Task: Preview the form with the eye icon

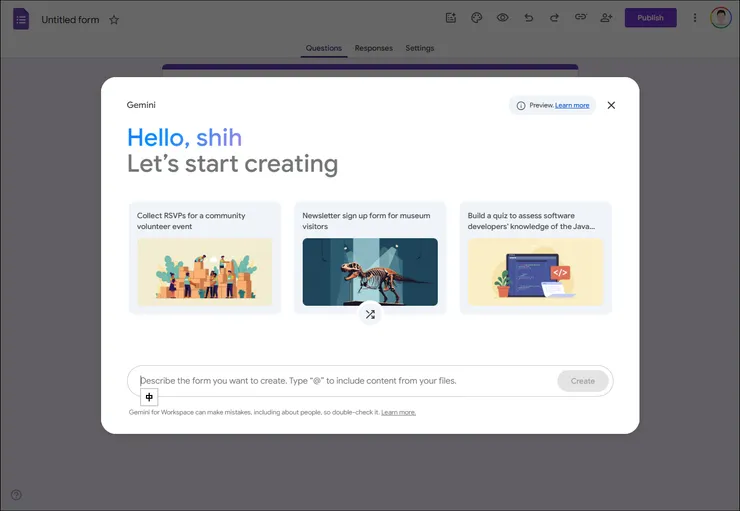Action: pos(503,18)
